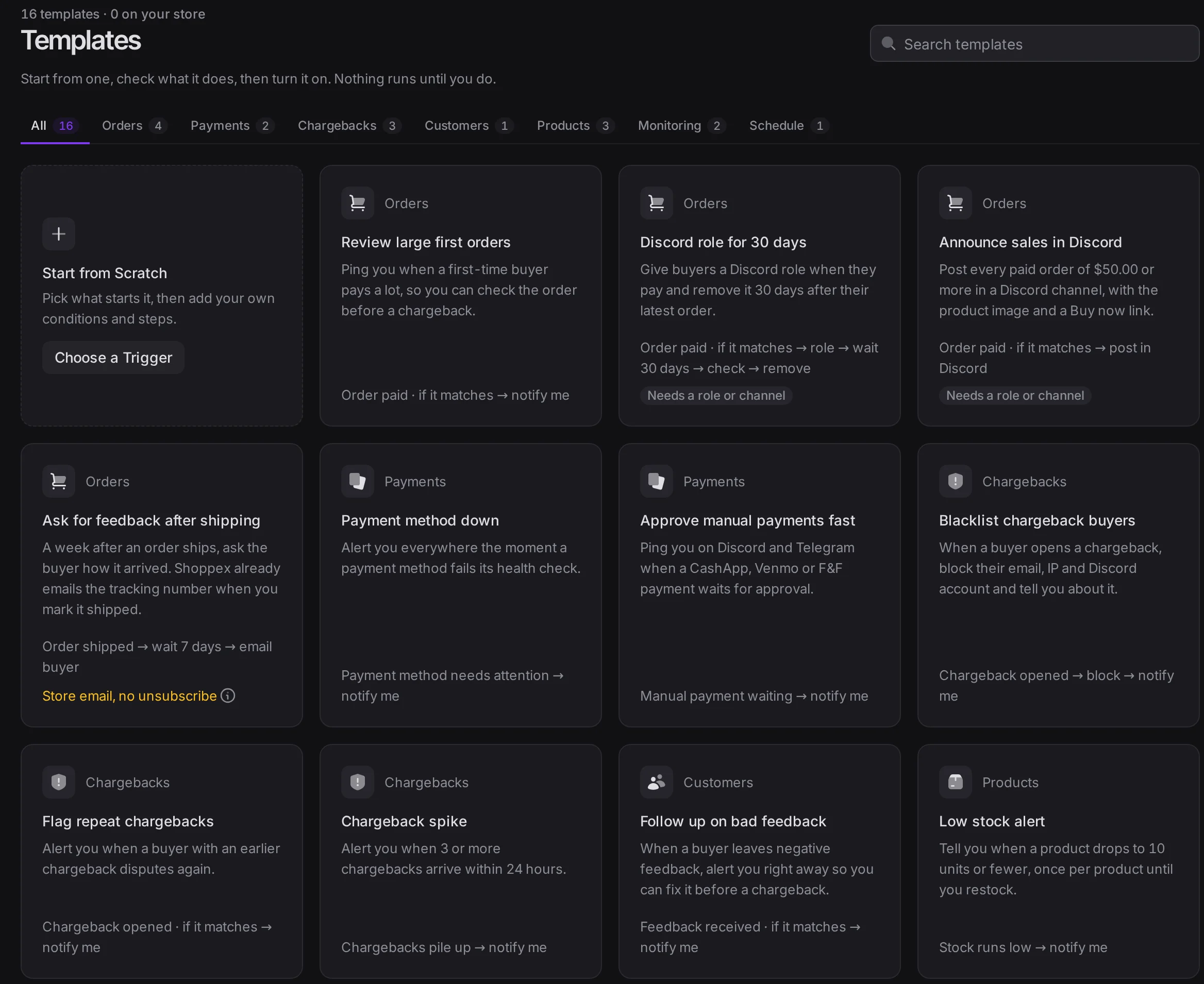Click people icon on Follow up on bad feedback card
This screenshot has height=984, width=1204.
[656, 782]
